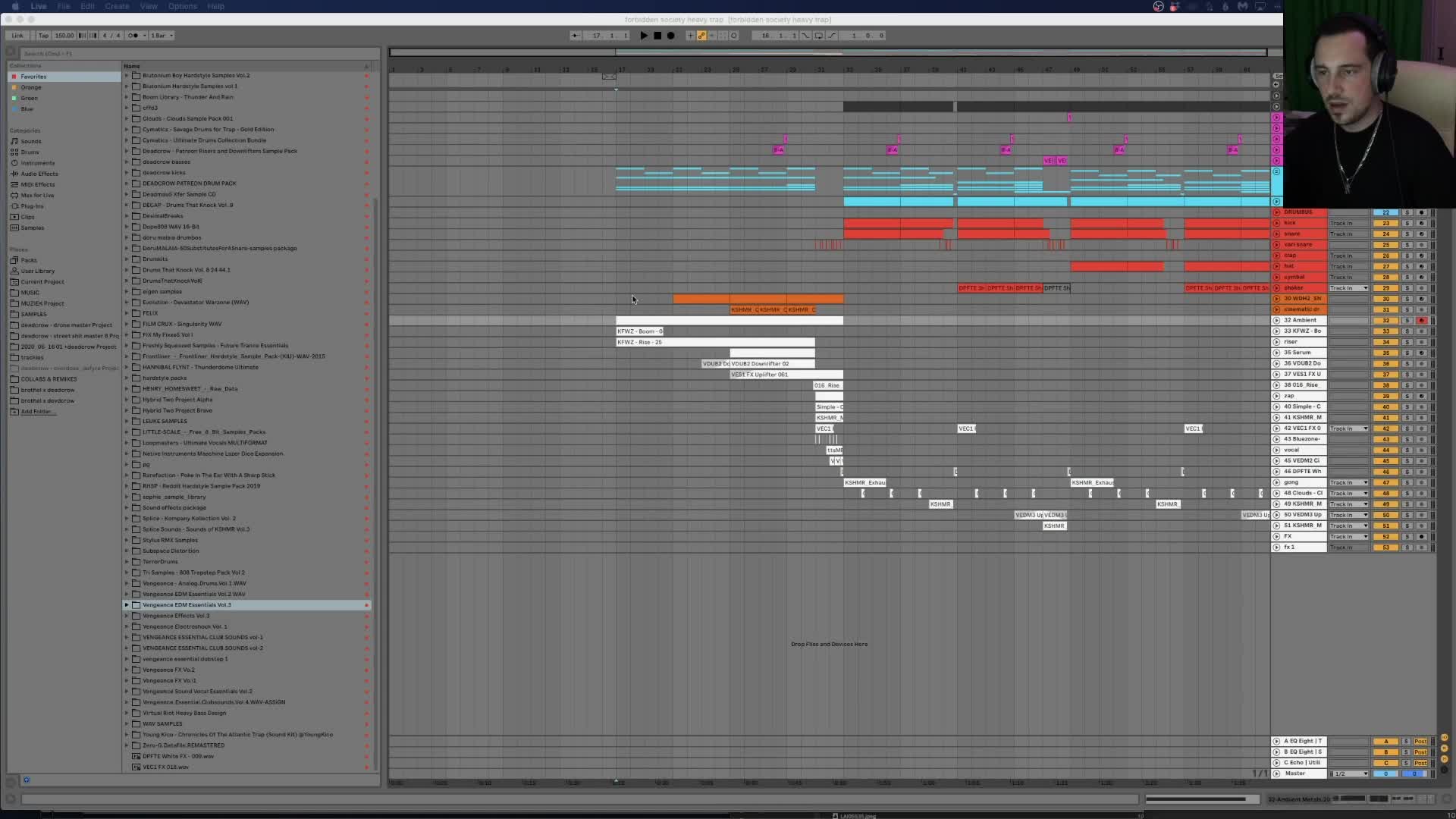Click the Tap tempo button

click(x=43, y=36)
